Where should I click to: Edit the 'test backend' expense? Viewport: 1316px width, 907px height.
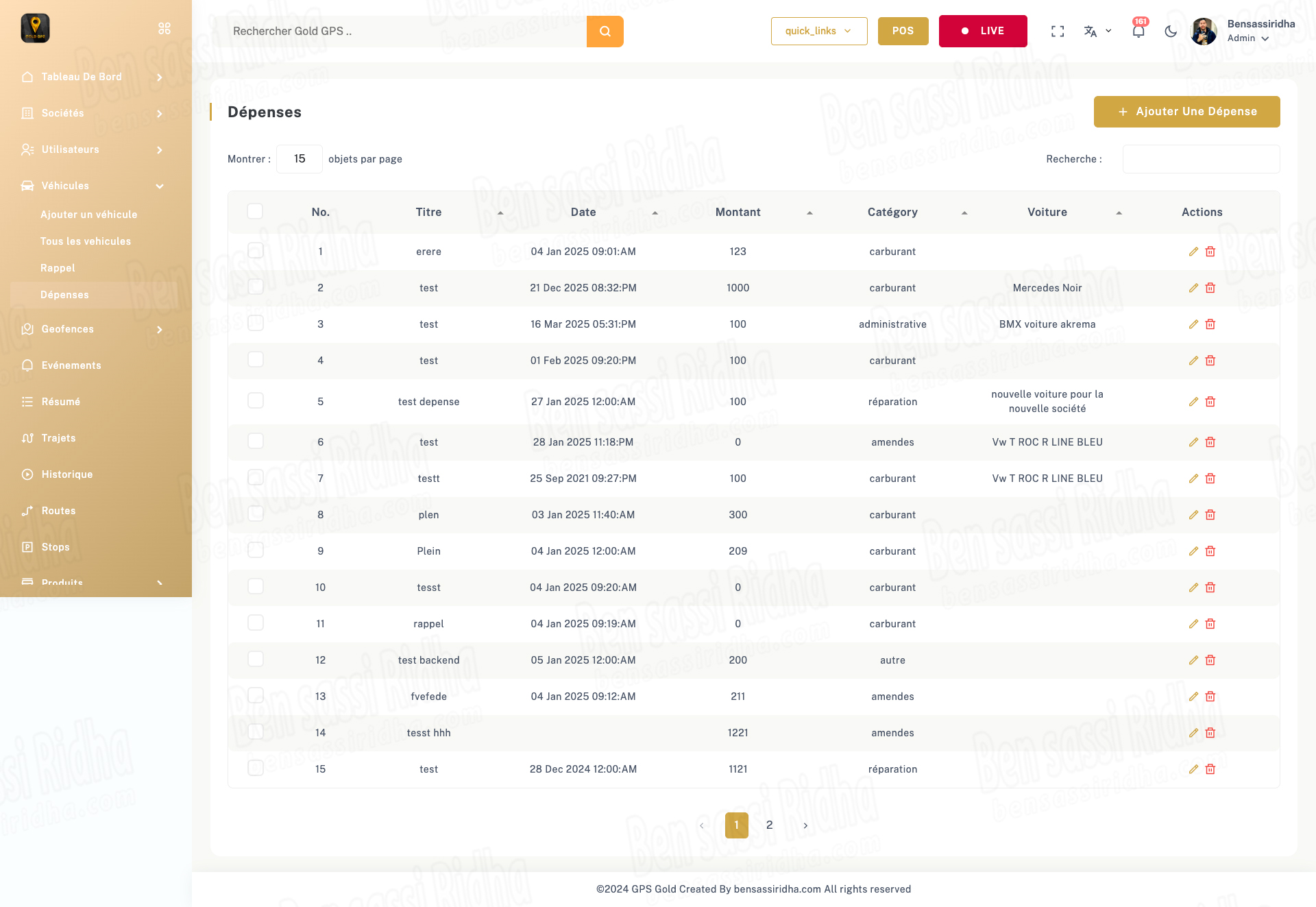point(1193,660)
